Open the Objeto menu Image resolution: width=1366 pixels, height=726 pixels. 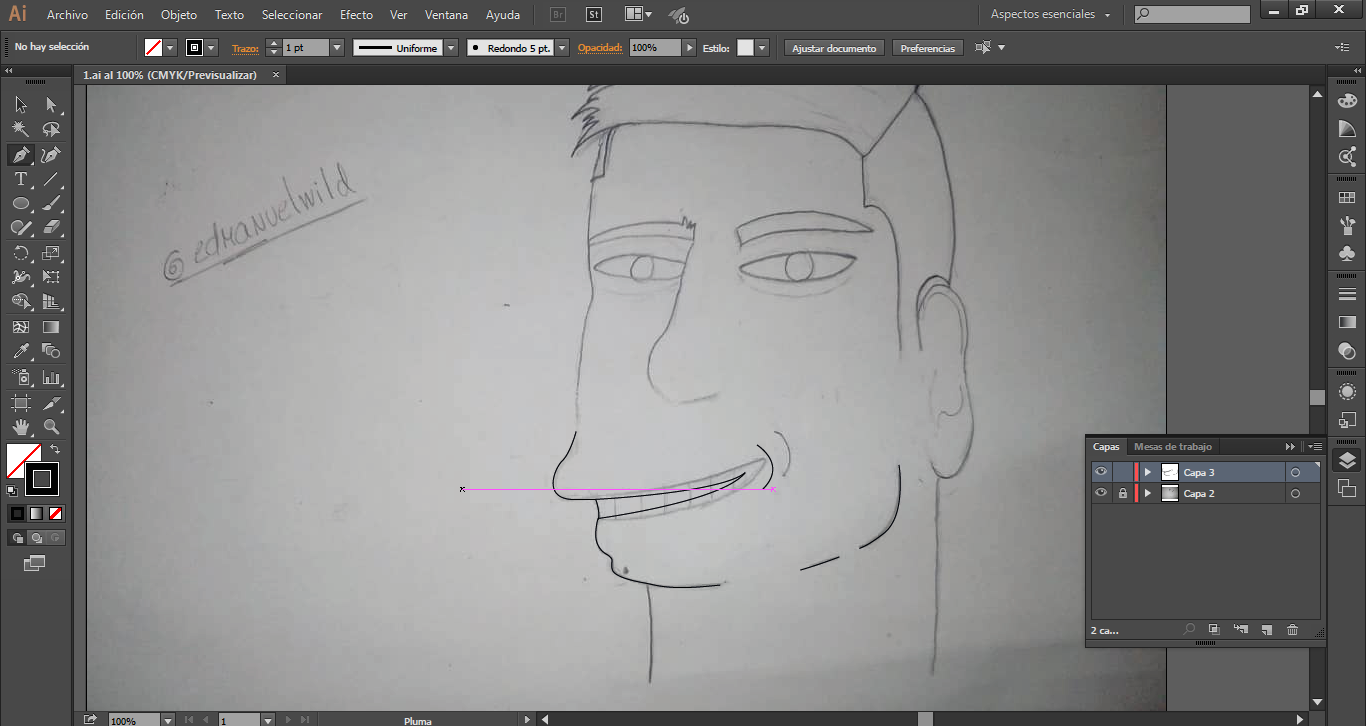[179, 15]
